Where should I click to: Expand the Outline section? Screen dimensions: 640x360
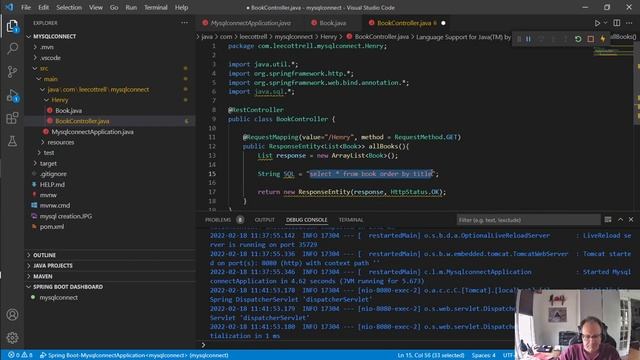[44, 255]
